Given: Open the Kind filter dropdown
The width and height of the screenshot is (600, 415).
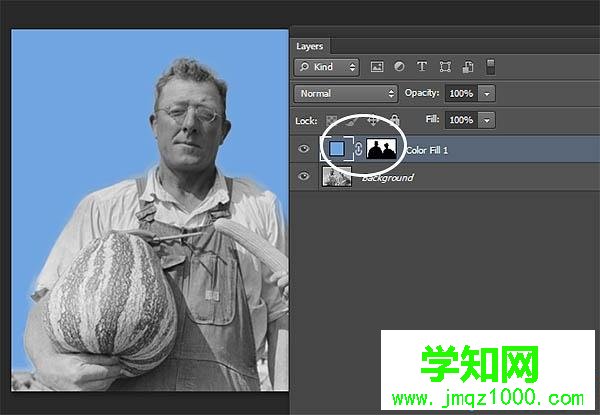Looking at the screenshot, I should coord(326,67).
